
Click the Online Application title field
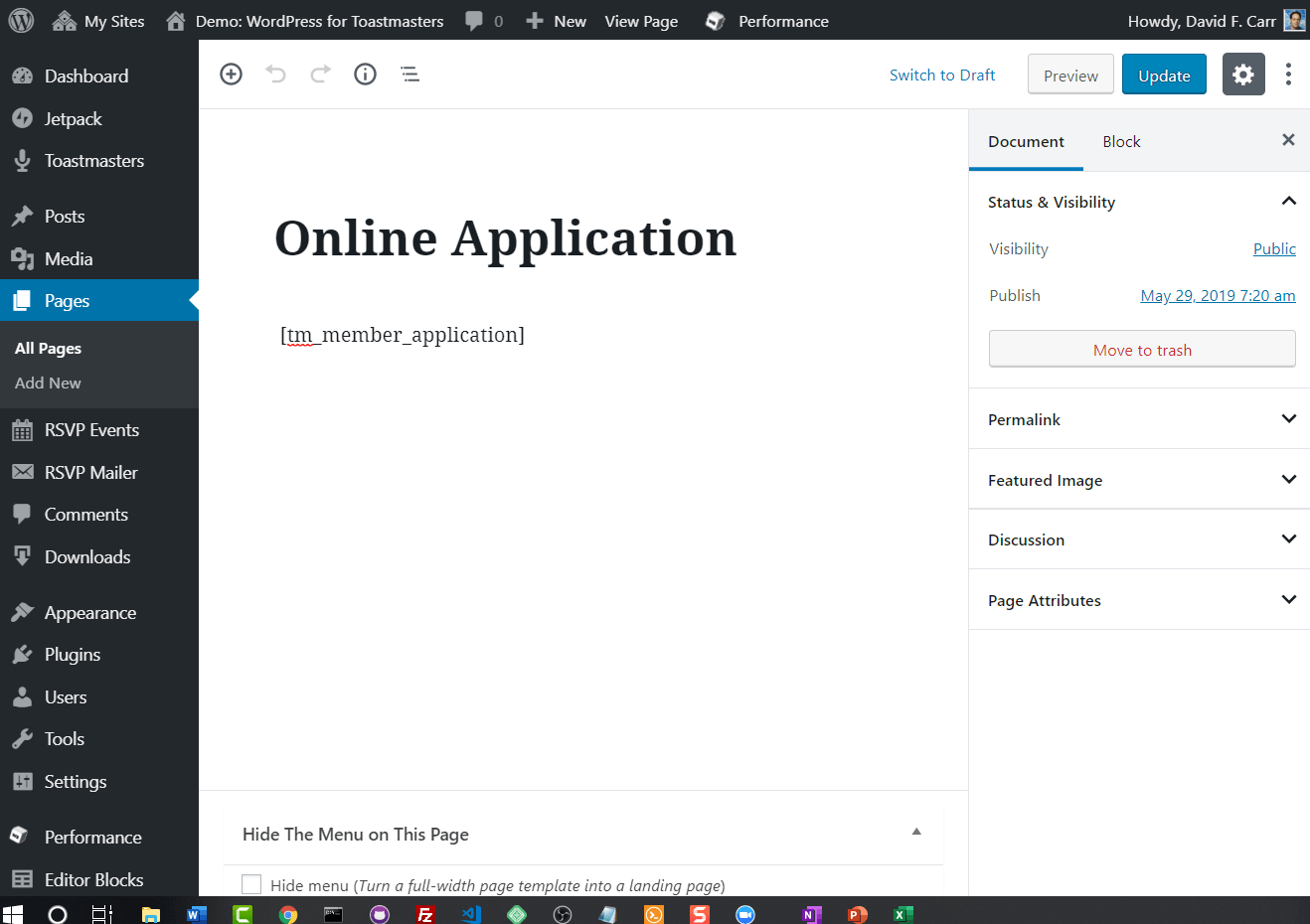(x=505, y=238)
